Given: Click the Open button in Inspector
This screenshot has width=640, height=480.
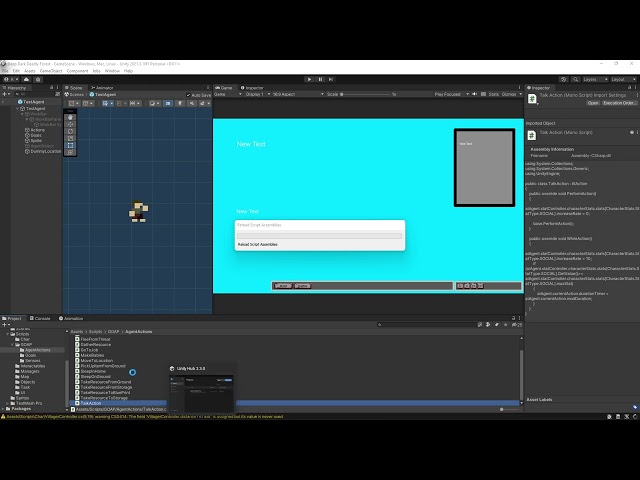Looking at the screenshot, I should click(x=593, y=103).
